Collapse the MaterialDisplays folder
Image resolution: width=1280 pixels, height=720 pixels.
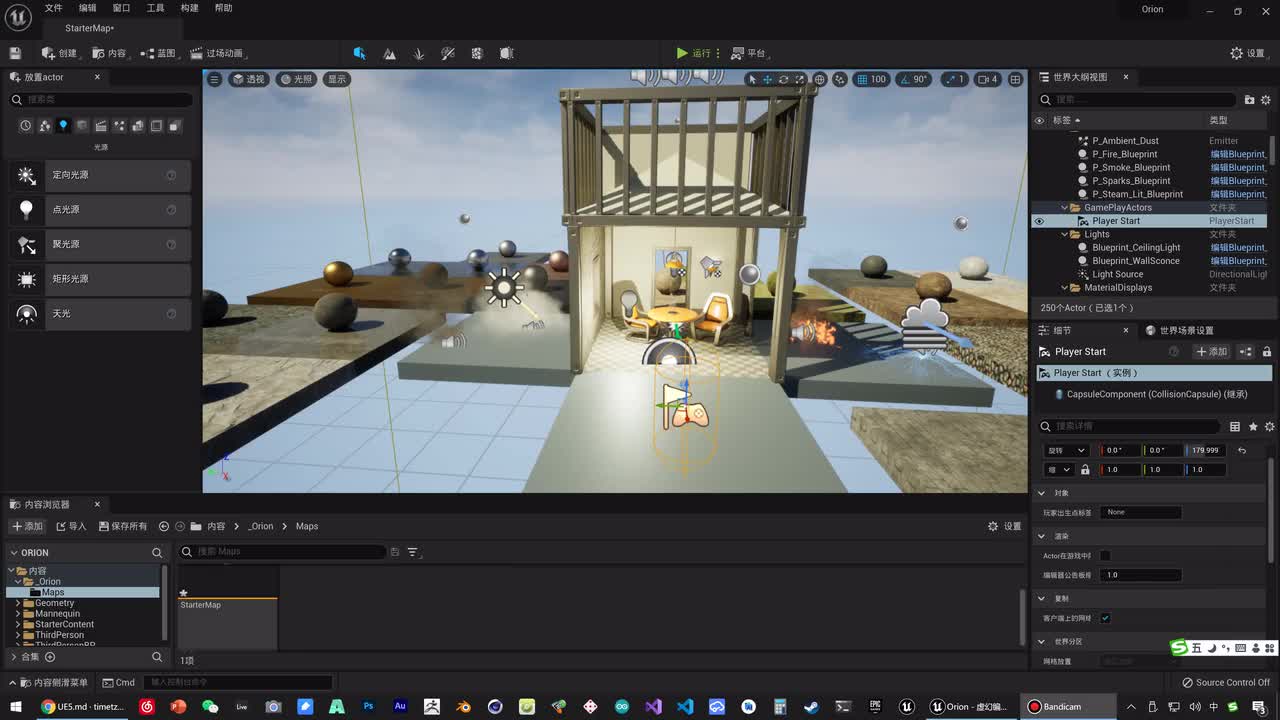[1064, 288]
